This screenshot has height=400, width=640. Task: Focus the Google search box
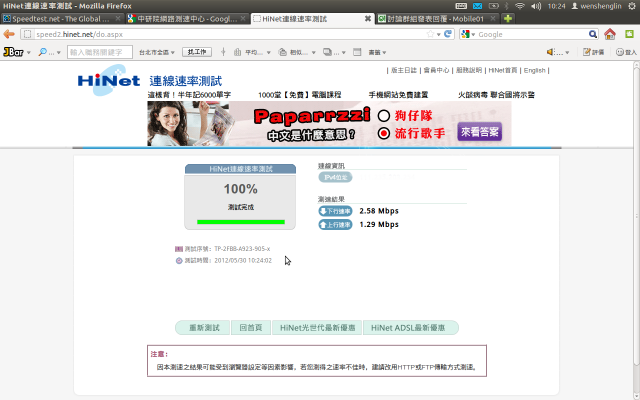[x=531, y=34]
